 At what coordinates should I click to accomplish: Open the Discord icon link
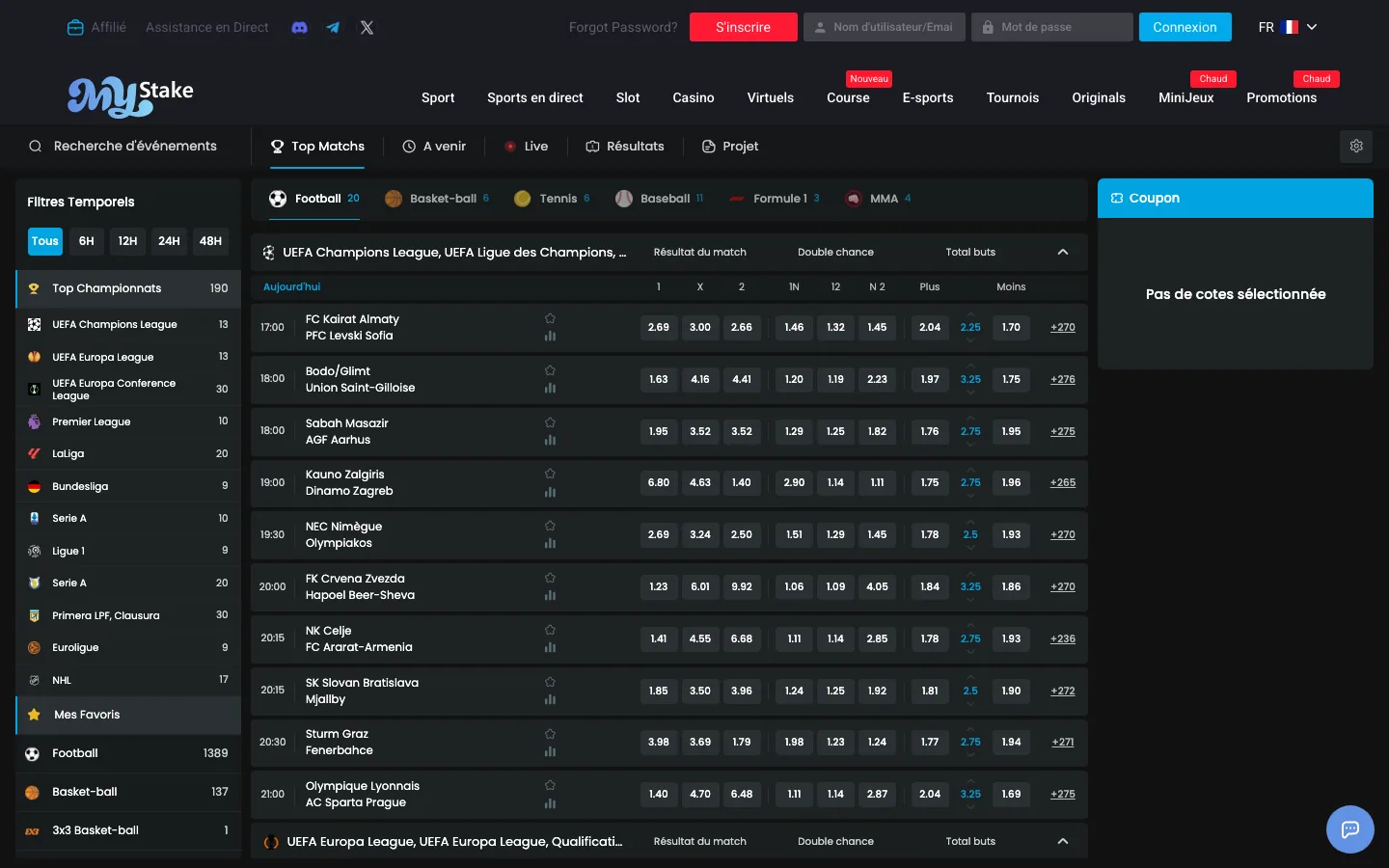(x=300, y=27)
